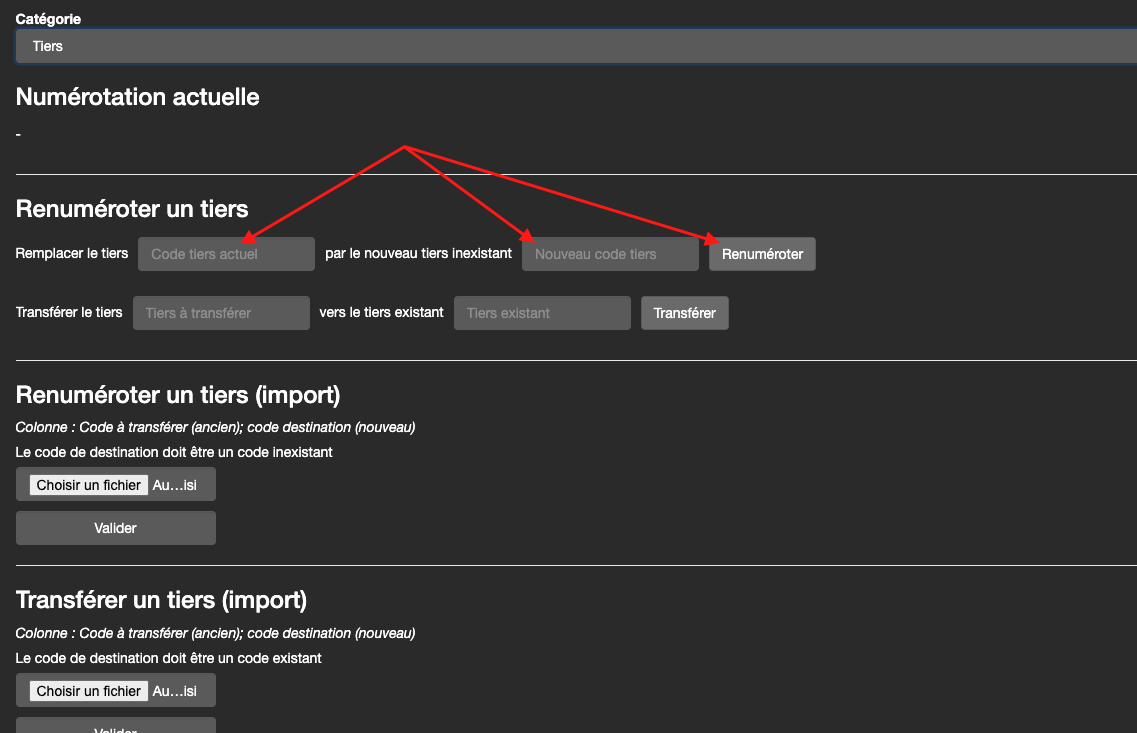
Task: Click the Transférer un tiers (import) heading
Action: 161,600
